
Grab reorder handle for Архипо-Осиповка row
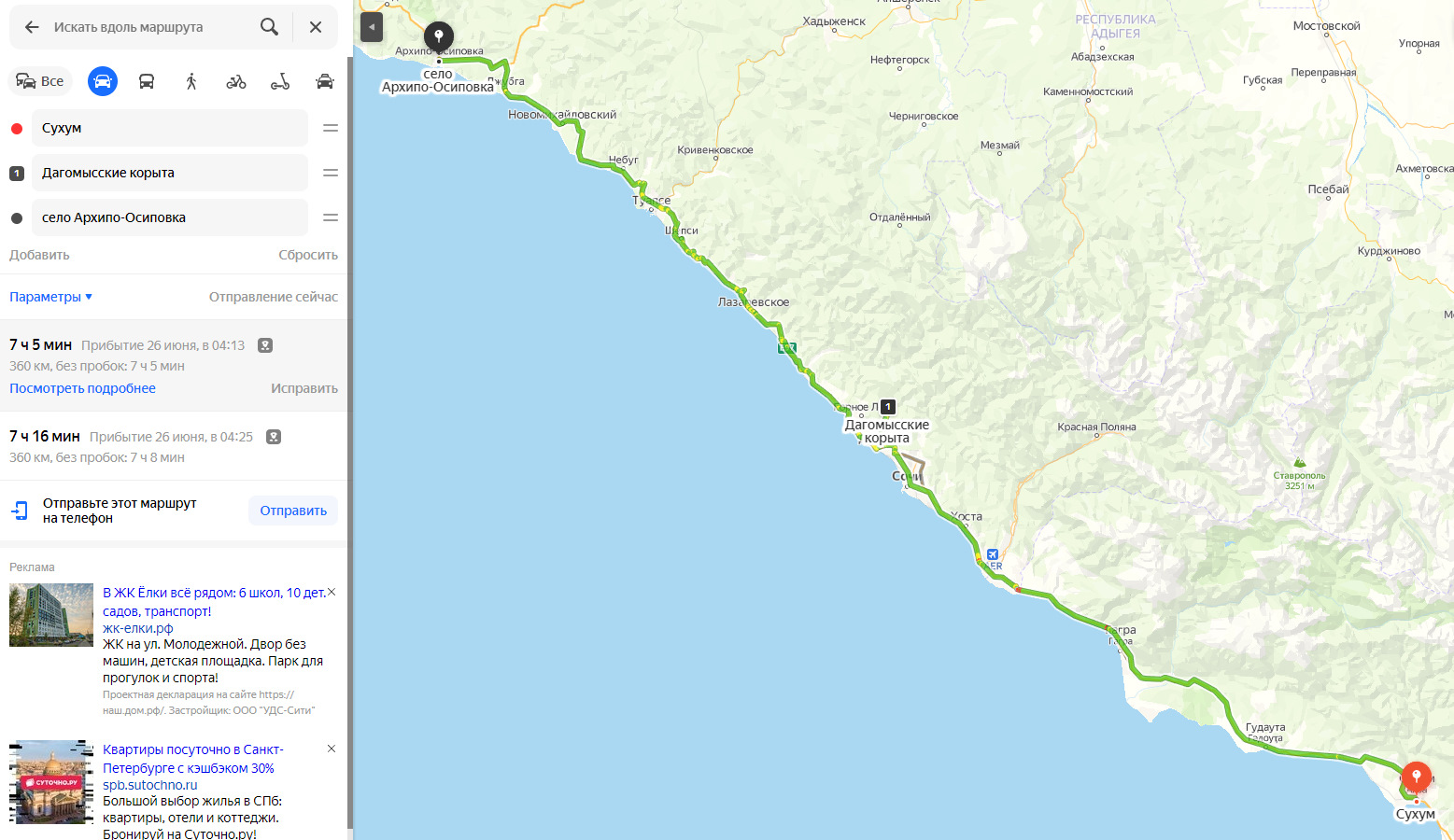[331, 217]
